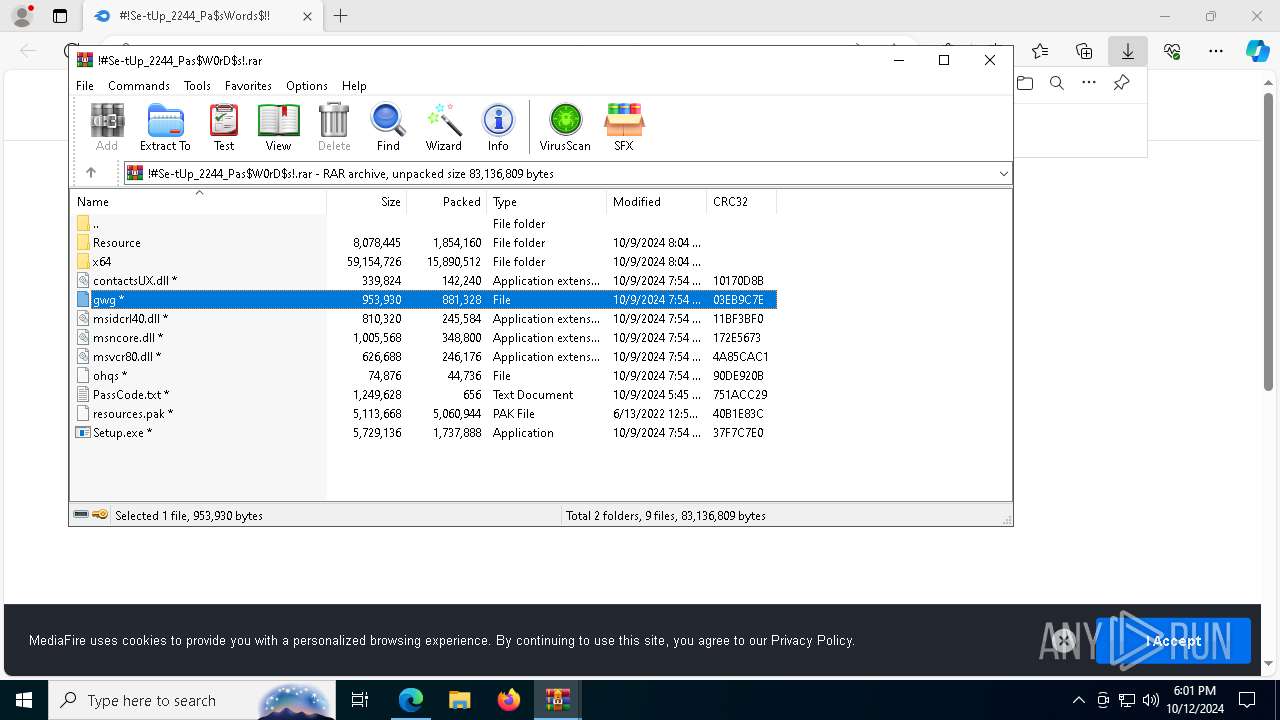Screen dimensions: 1280x720
Task: Close the !Se-tUp_2244 browser tab
Action: [x=307, y=16]
